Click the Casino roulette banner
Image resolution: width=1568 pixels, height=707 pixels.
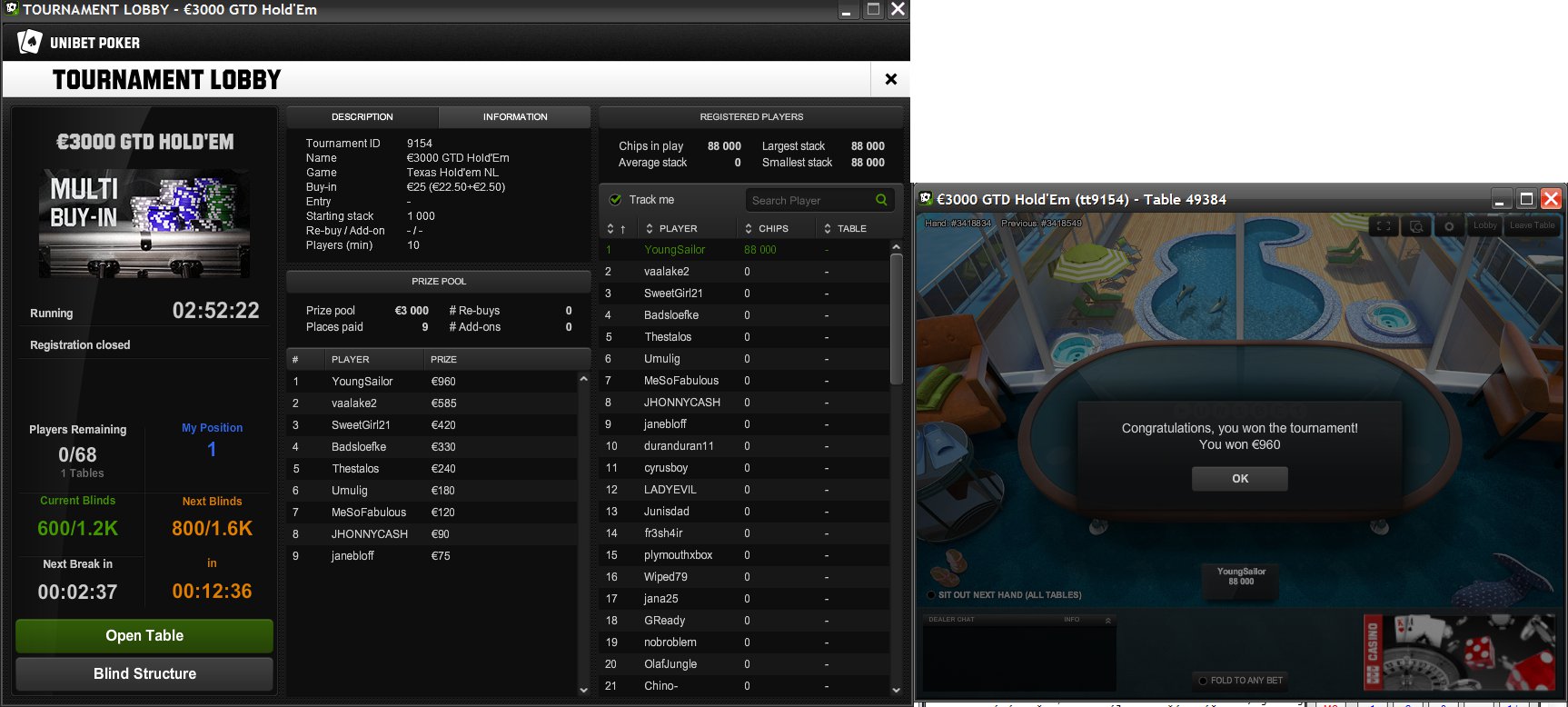pos(1462,652)
